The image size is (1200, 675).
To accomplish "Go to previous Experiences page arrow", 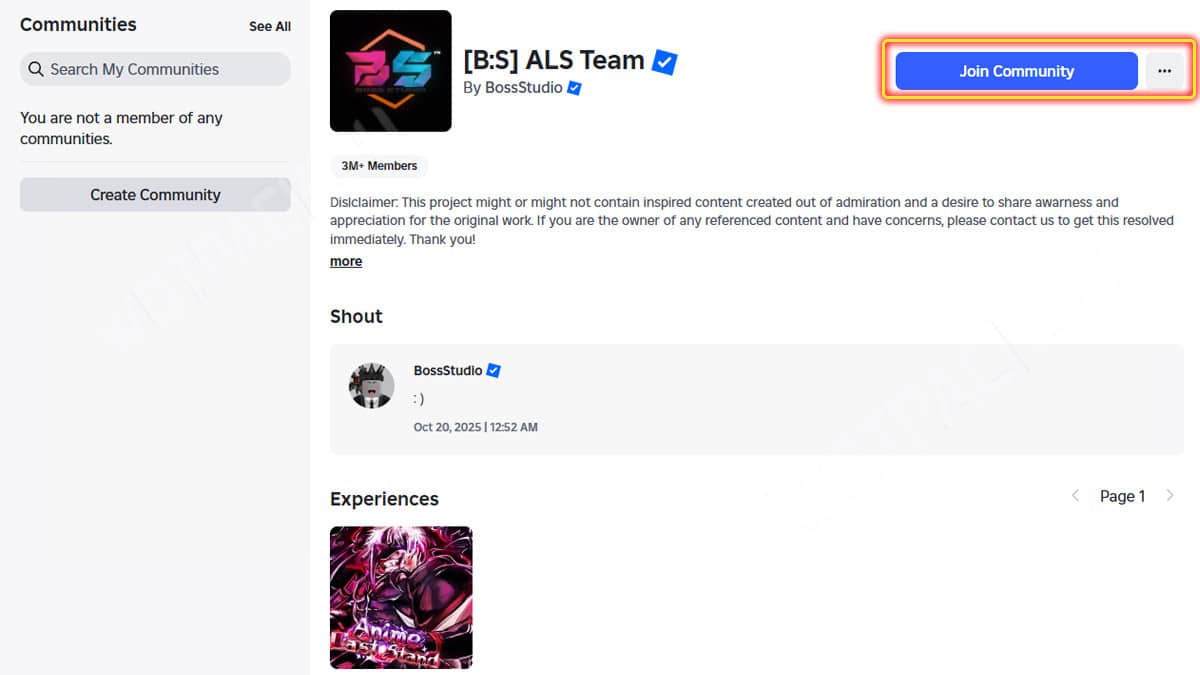I will 1076,496.
